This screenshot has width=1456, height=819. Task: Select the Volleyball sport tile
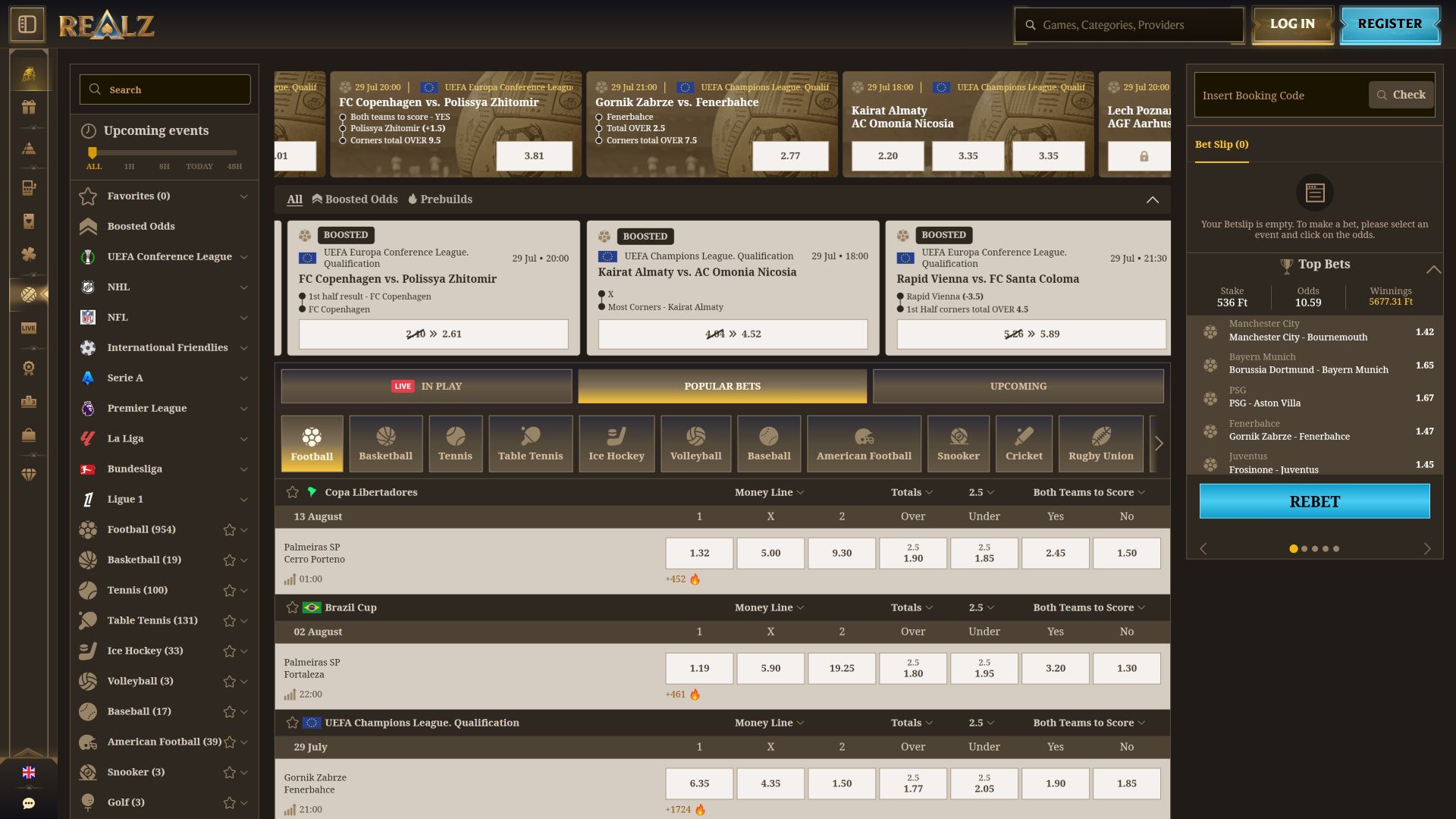696,444
